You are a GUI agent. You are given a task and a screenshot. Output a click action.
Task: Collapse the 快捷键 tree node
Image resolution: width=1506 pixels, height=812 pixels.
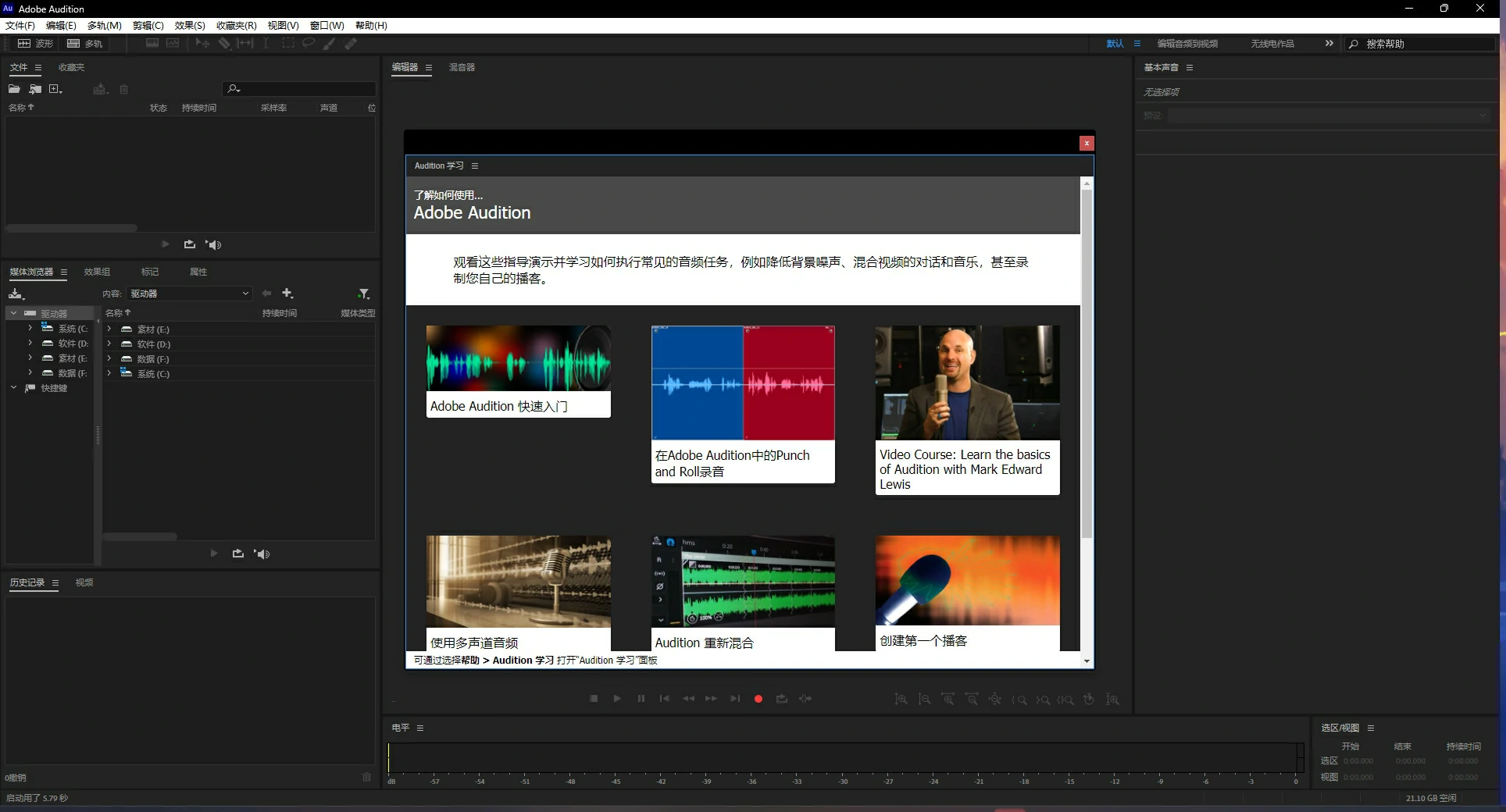pyautogui.click(x=13, y=387)
